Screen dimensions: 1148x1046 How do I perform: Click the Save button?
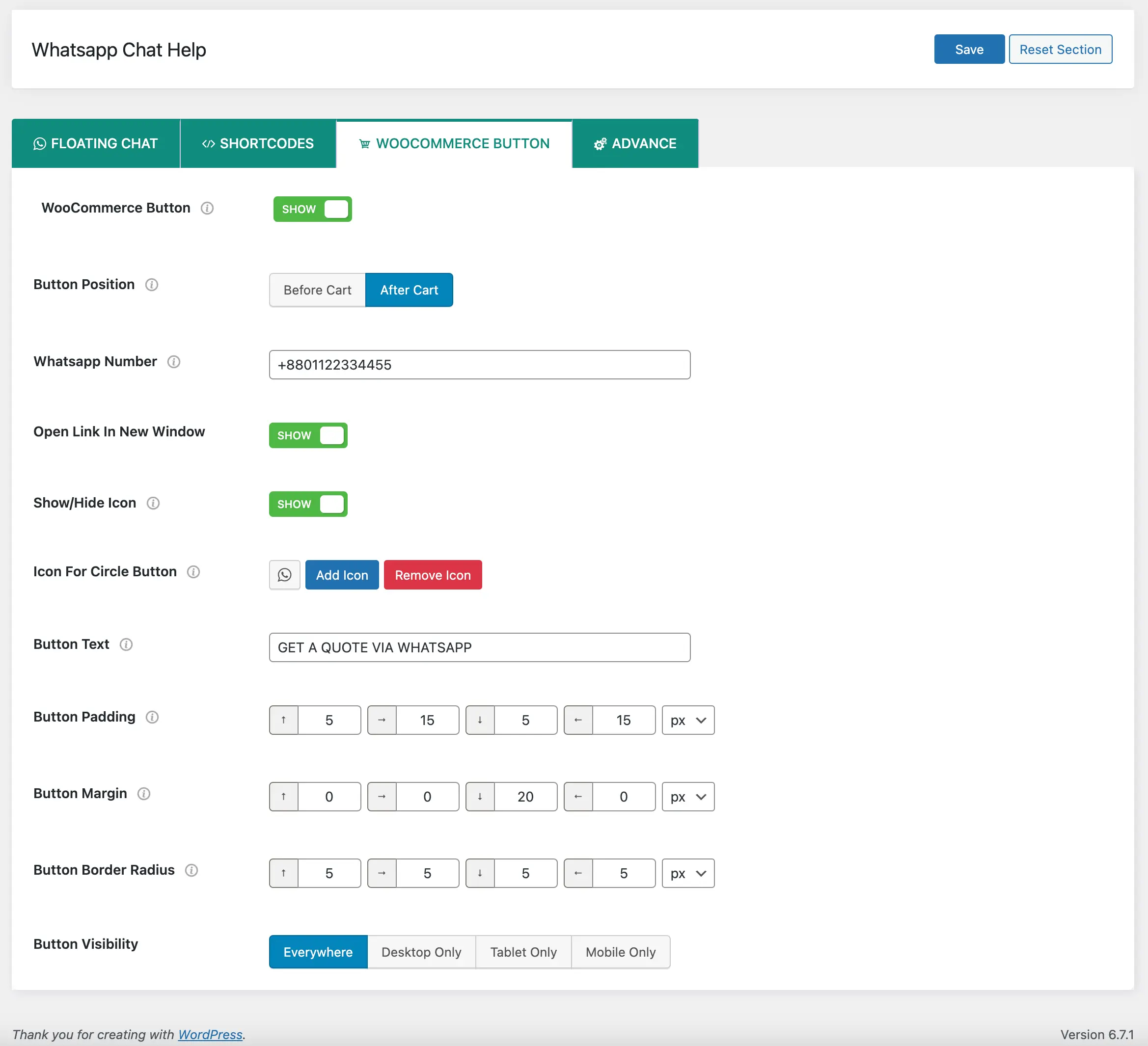[x=969, y=50]
